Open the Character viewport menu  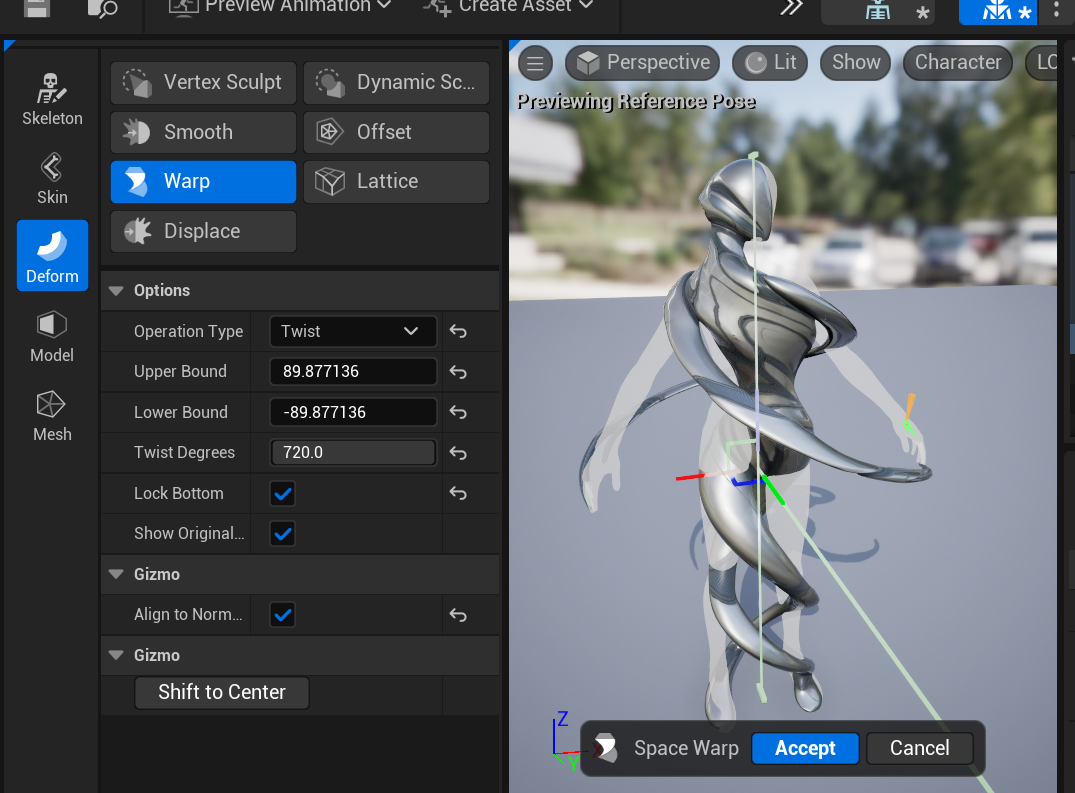[958, 63]
